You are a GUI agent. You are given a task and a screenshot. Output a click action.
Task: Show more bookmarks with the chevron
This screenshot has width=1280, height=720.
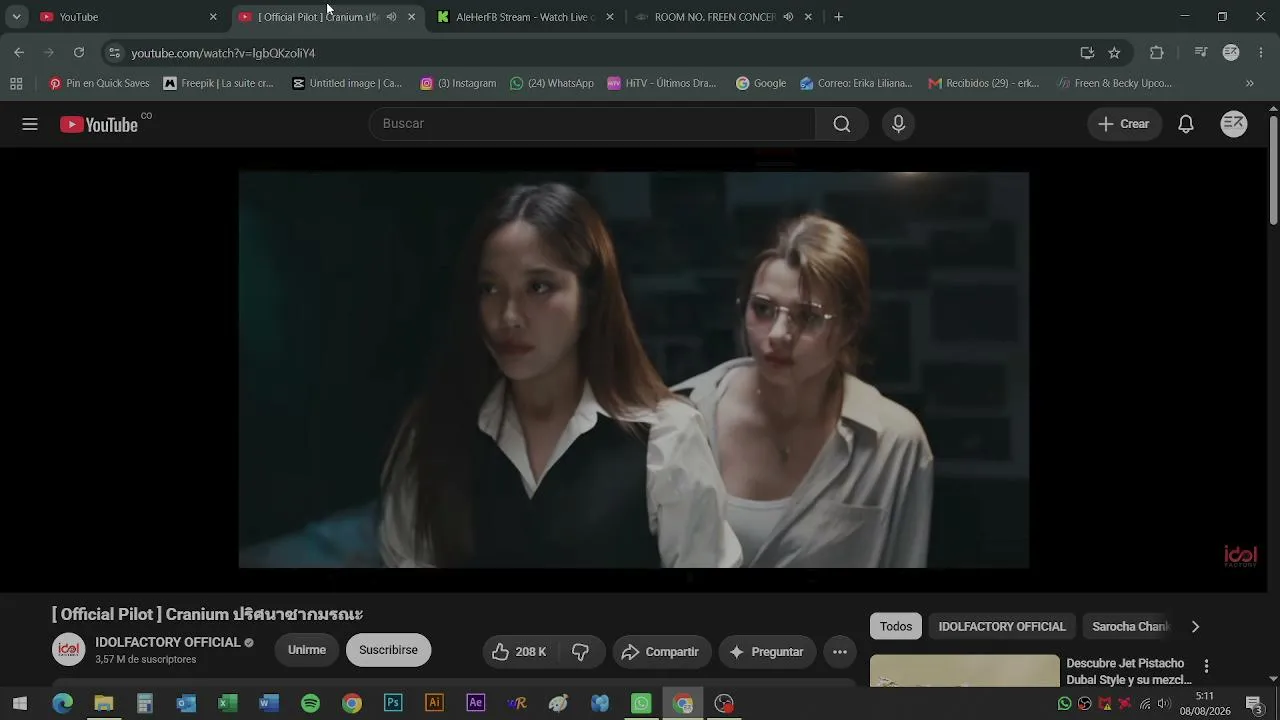pyautogui.click(x=1250, y=83)
